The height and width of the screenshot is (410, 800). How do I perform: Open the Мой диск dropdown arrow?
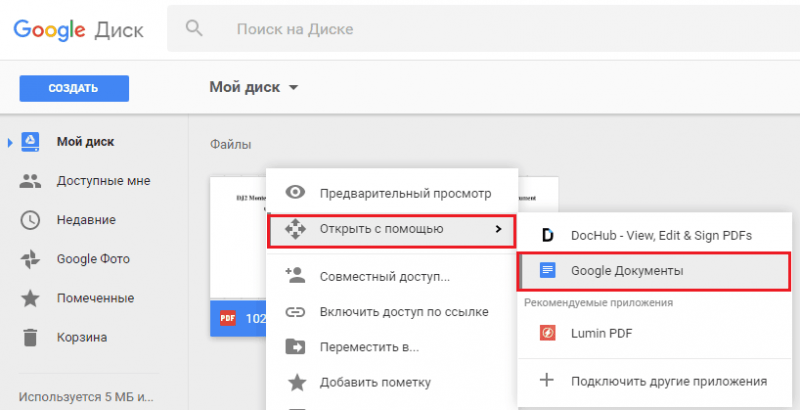[x=293, y=87]
